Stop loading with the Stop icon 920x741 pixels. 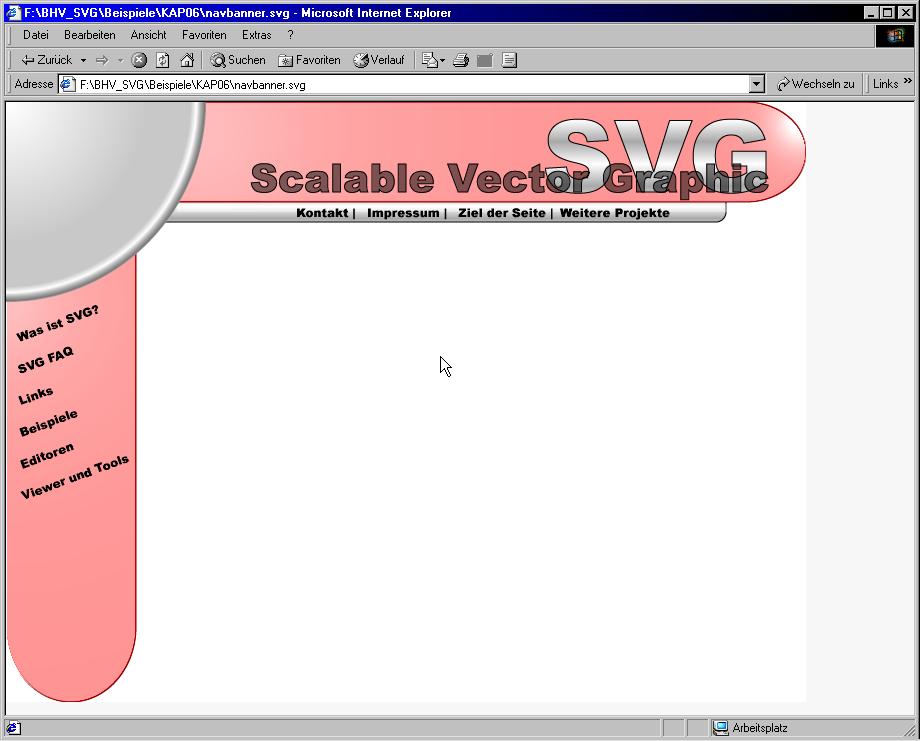click(x=139, y=60)
